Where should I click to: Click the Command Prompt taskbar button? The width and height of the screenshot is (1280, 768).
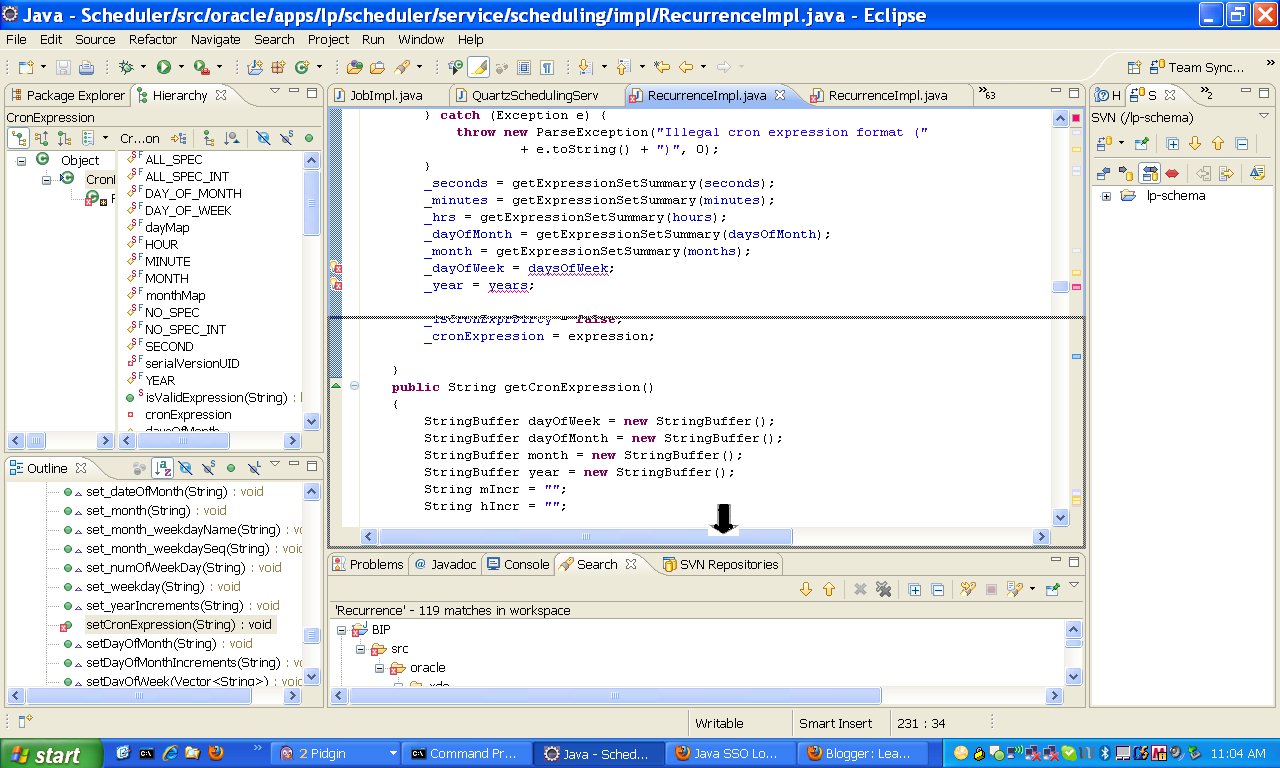point(466,751)
